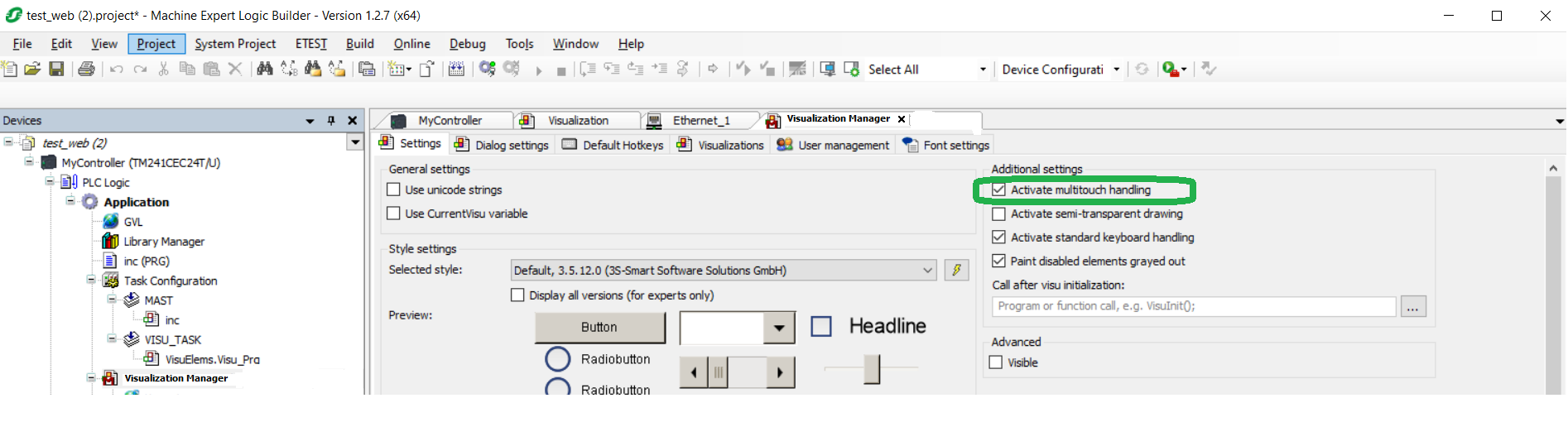Click the monitor icon before Select All
1568x427 pixels.
827,69
